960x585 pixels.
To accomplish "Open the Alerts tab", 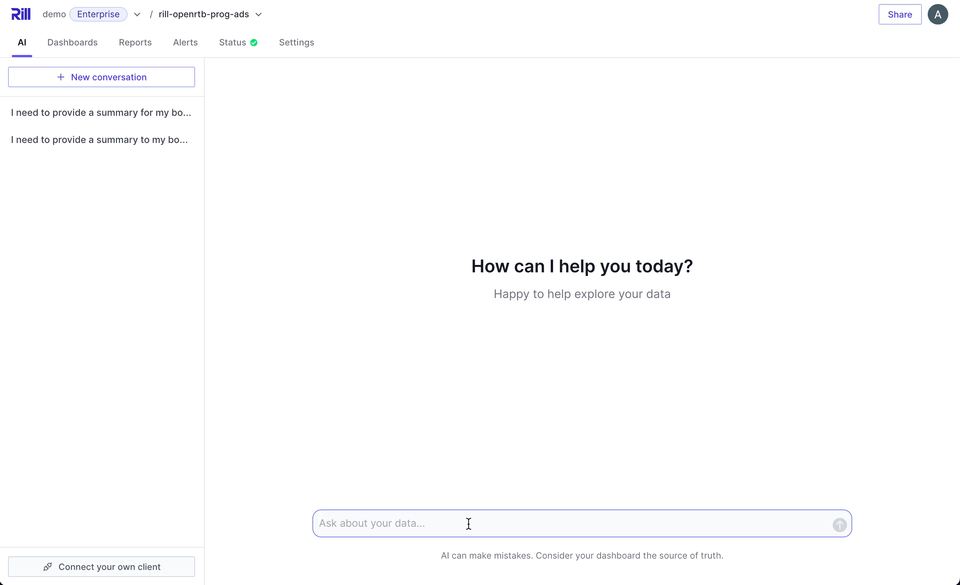I will pos(185,43).
